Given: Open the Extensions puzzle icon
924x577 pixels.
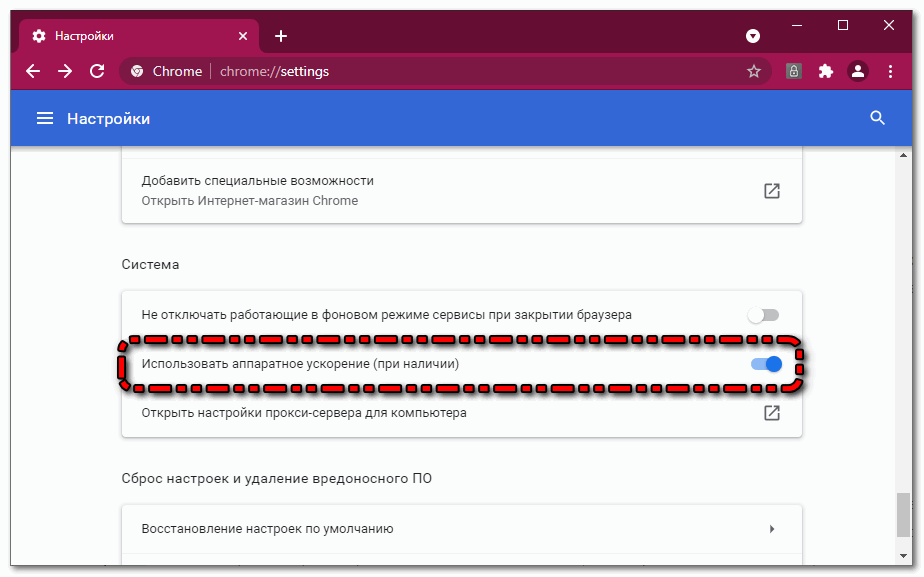Looking at the screenshot, I should (x=825, y=71).
